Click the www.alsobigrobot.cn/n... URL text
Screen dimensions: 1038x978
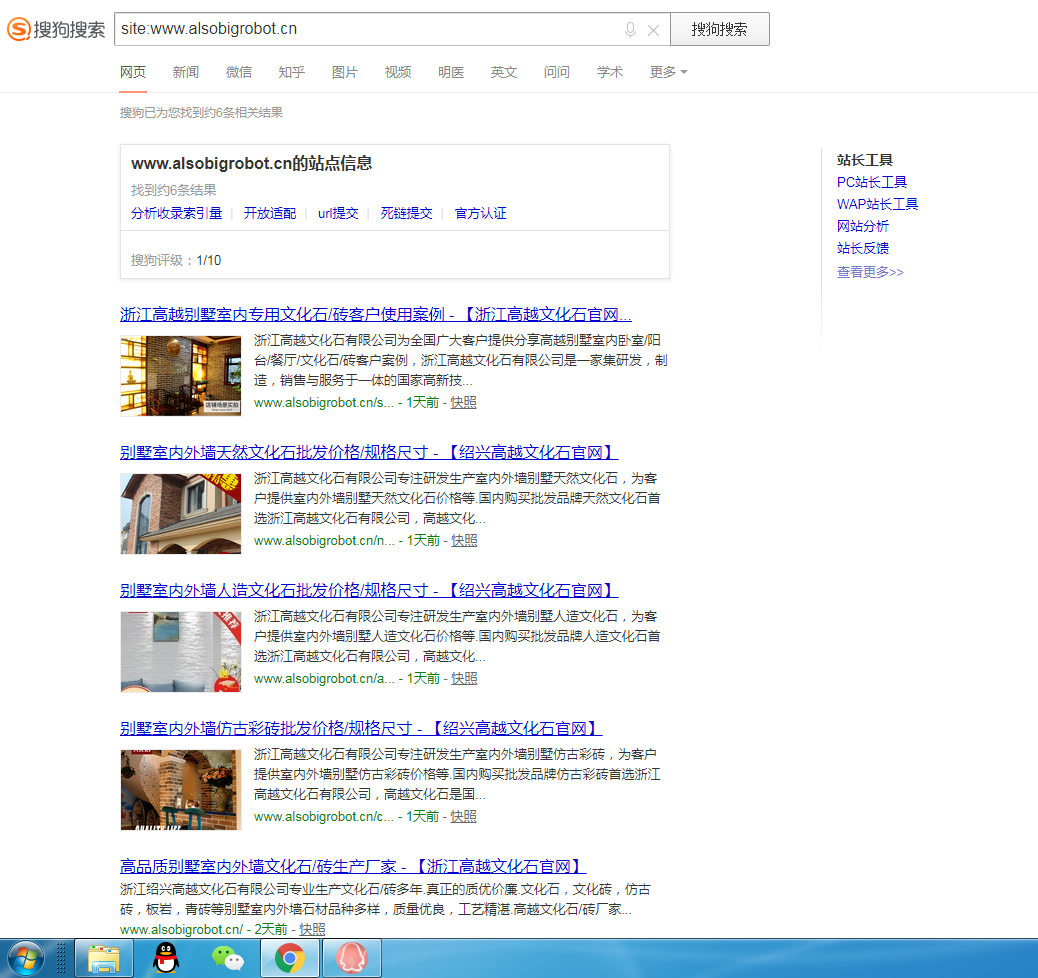tap(324, 540)
